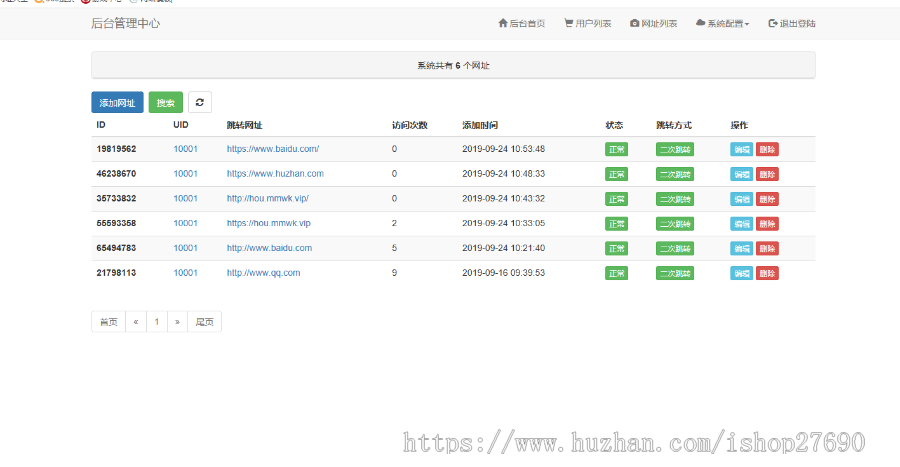Toggle 二次跳转 mode for www.huzhan.com row
The height and width of the screenshot is (467, 900).
click(674, 174)
